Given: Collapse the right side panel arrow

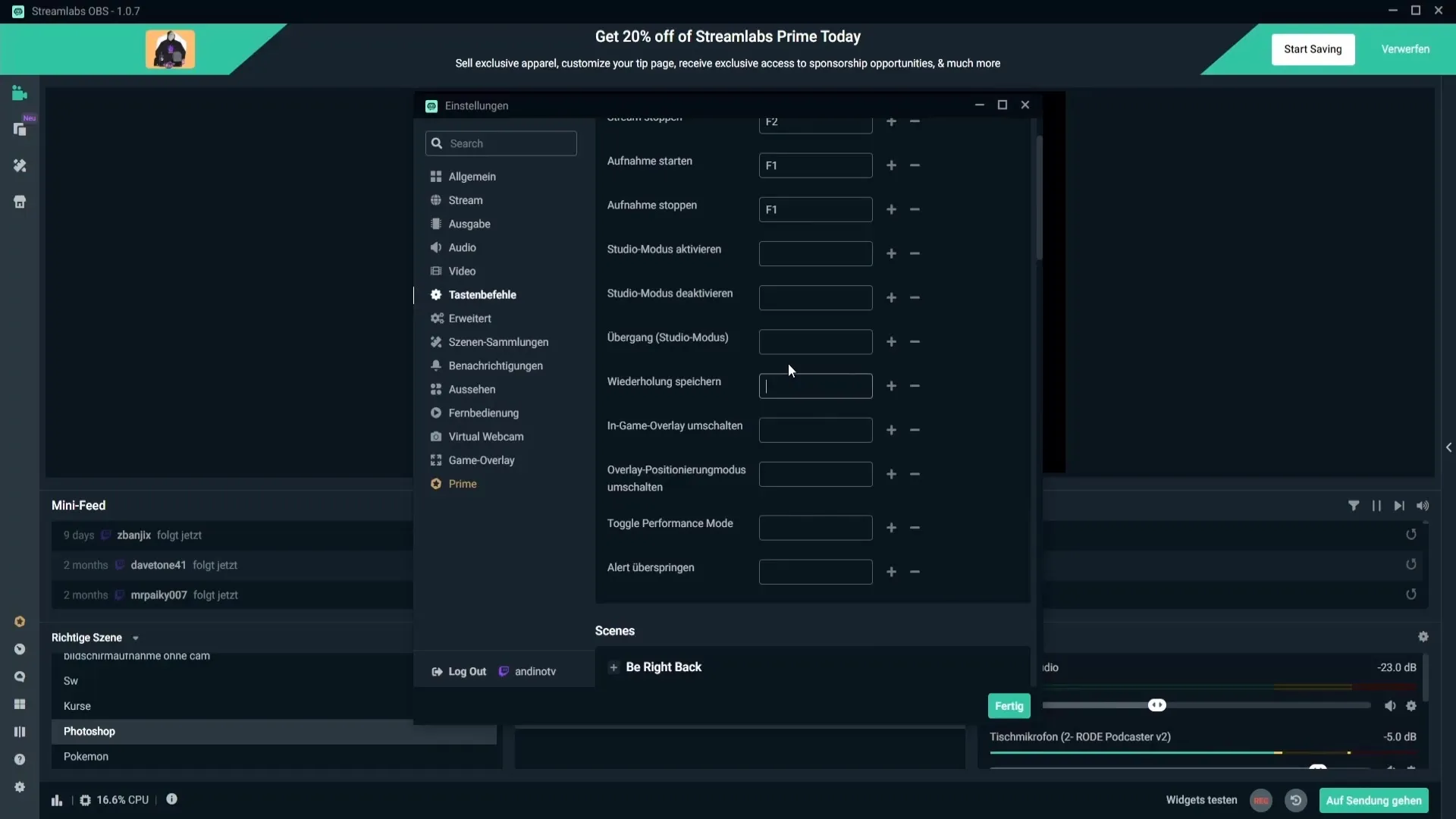Looking at the screenshot, I should (x=1448, y=447).
